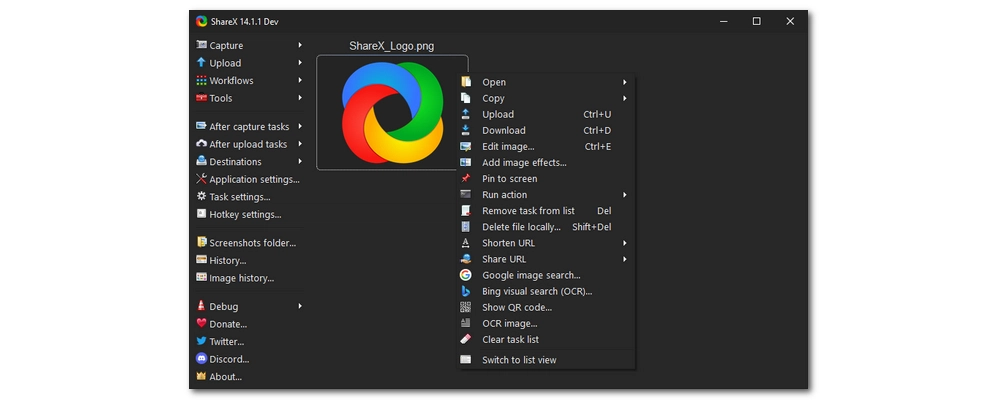Switch to list view
The image size is (1000, 400).
[x=519, y=360]
